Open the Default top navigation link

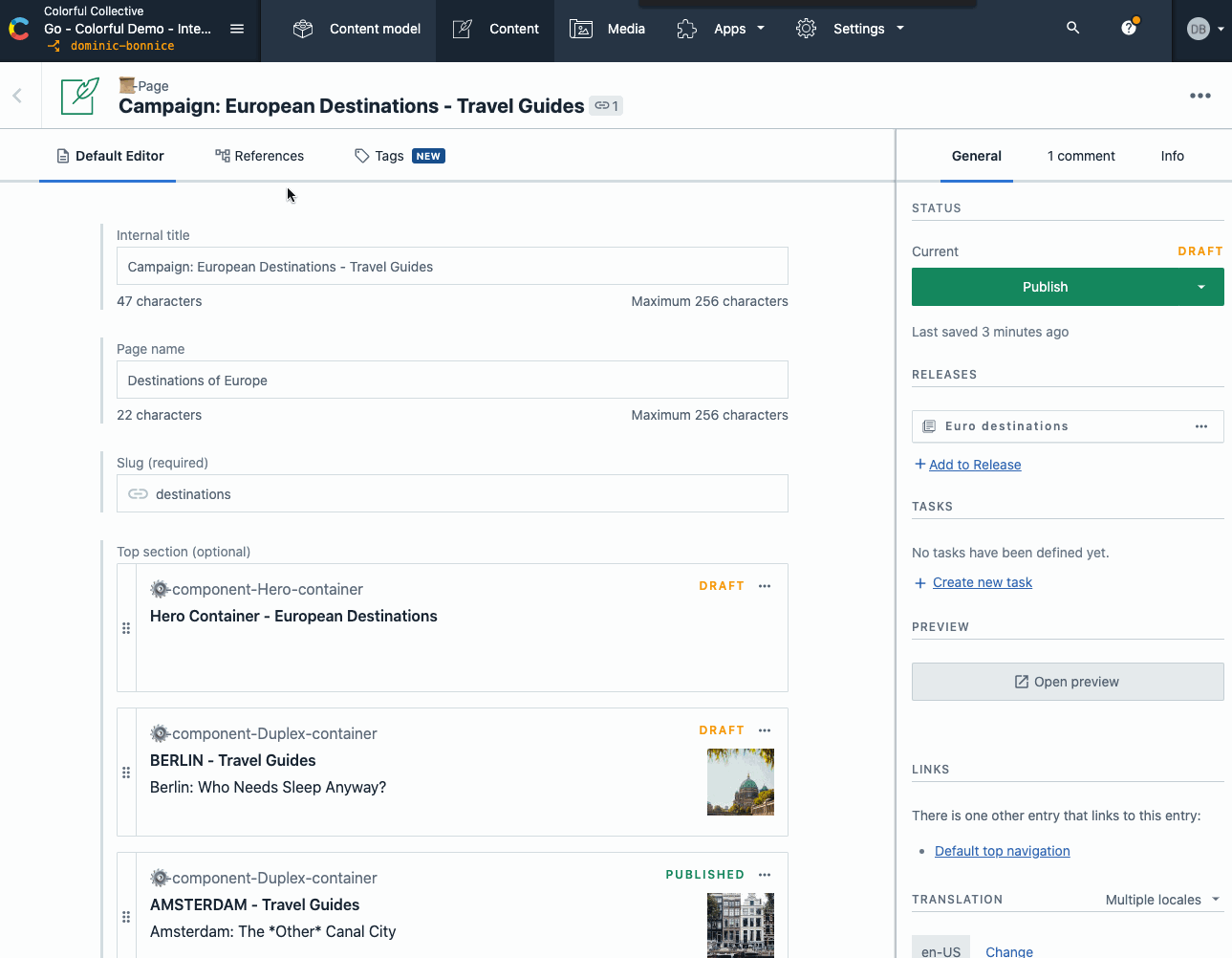(x=1003, y=851)
